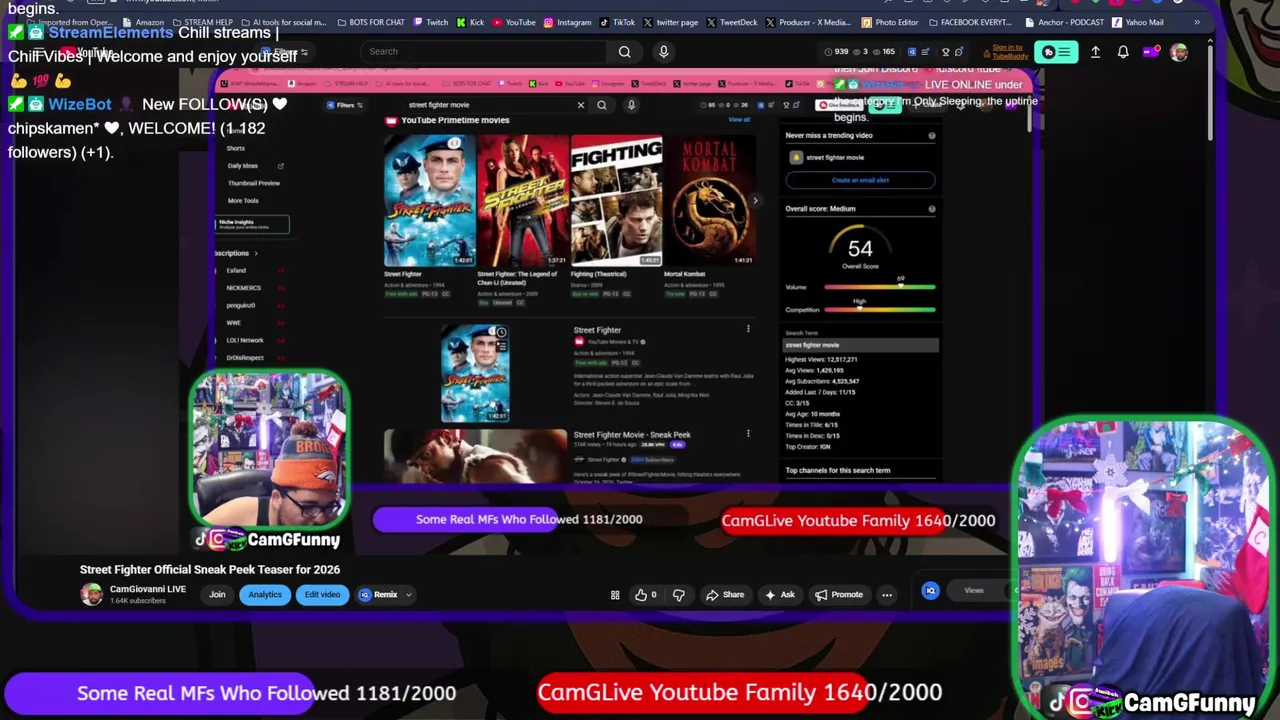Click the Volume score slider bar
This screenshot has width=1280, height=720.
[880, 287]
